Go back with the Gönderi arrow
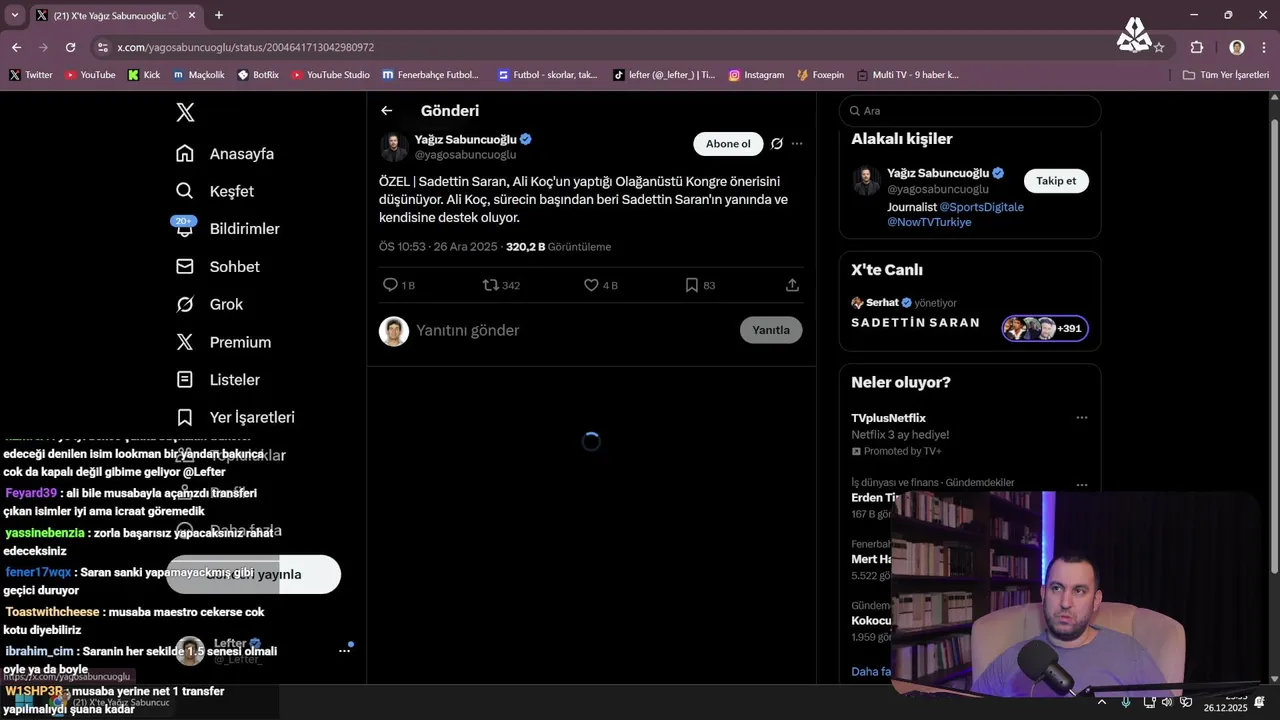 [387, 111]
